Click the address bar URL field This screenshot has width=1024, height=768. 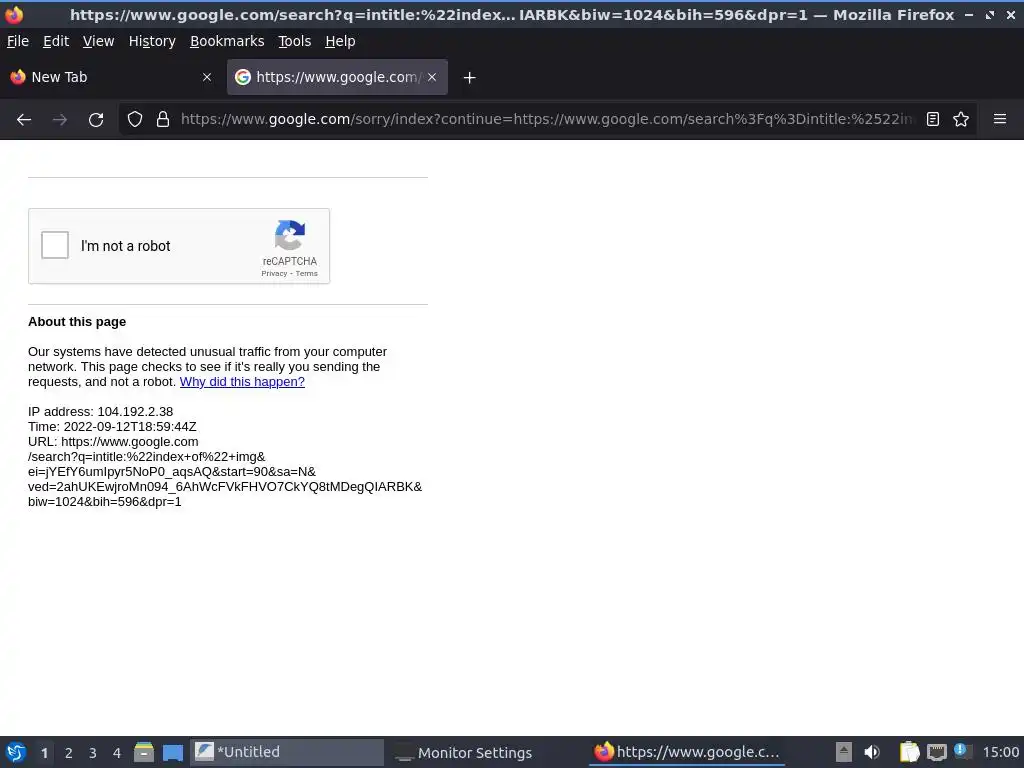coord(547,120)
